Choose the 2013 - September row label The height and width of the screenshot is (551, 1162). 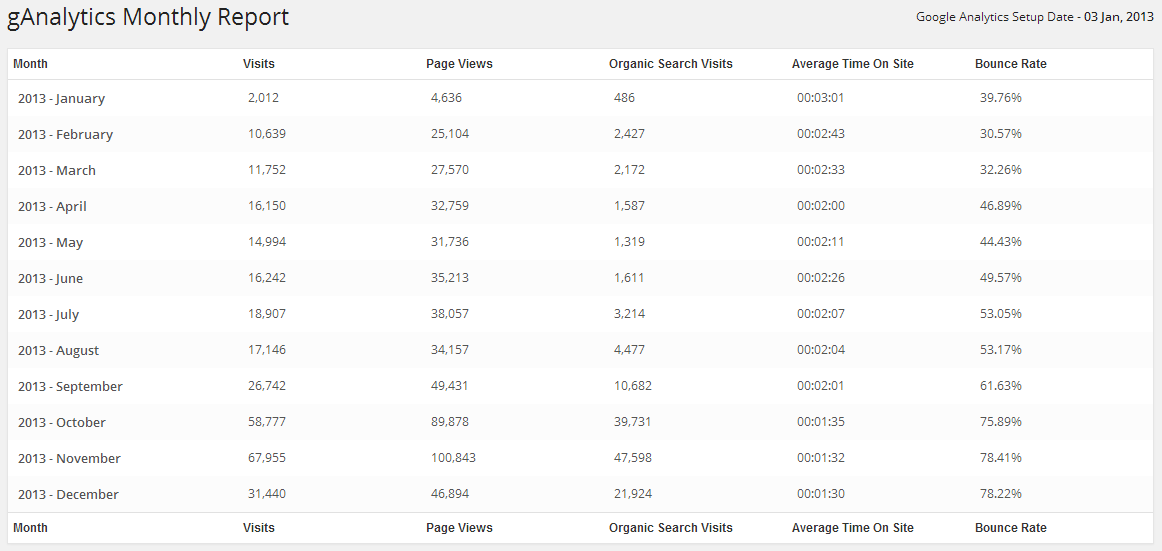pos(70,387)
